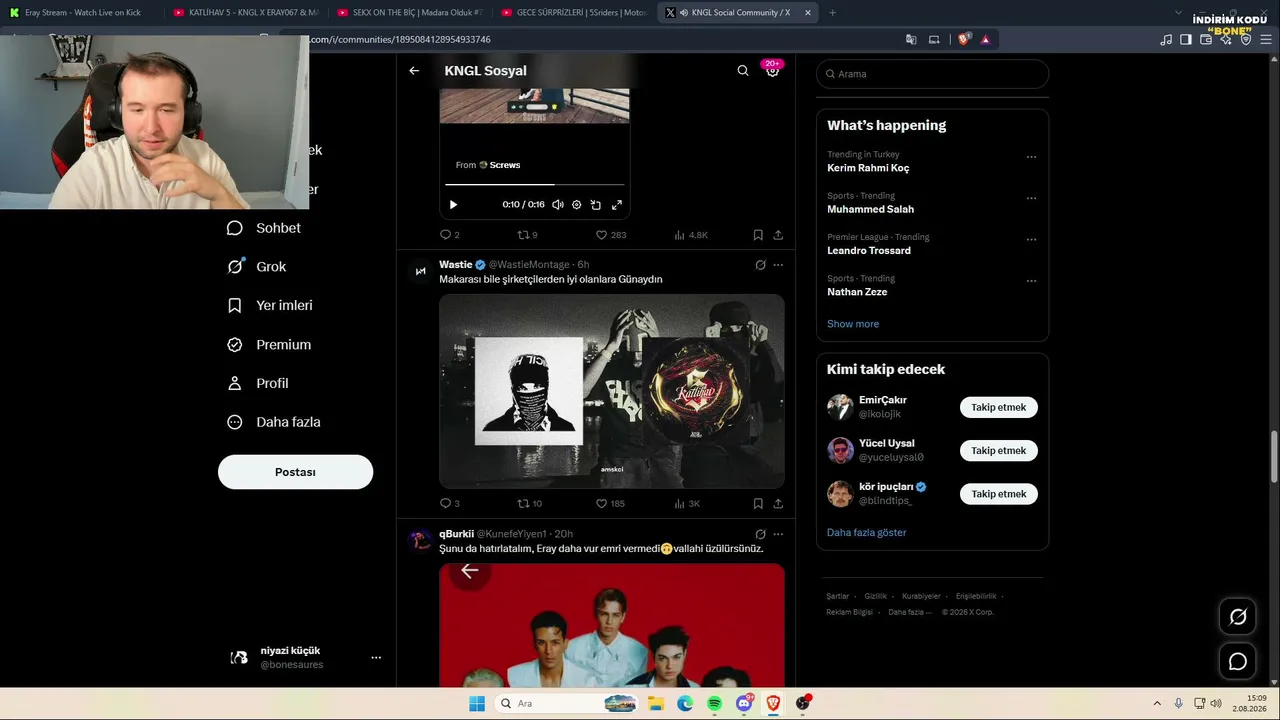The height and width of the screenshot is (720, 1280).
Task: Focus the Arama search field
Action: [x=932, y=74]
